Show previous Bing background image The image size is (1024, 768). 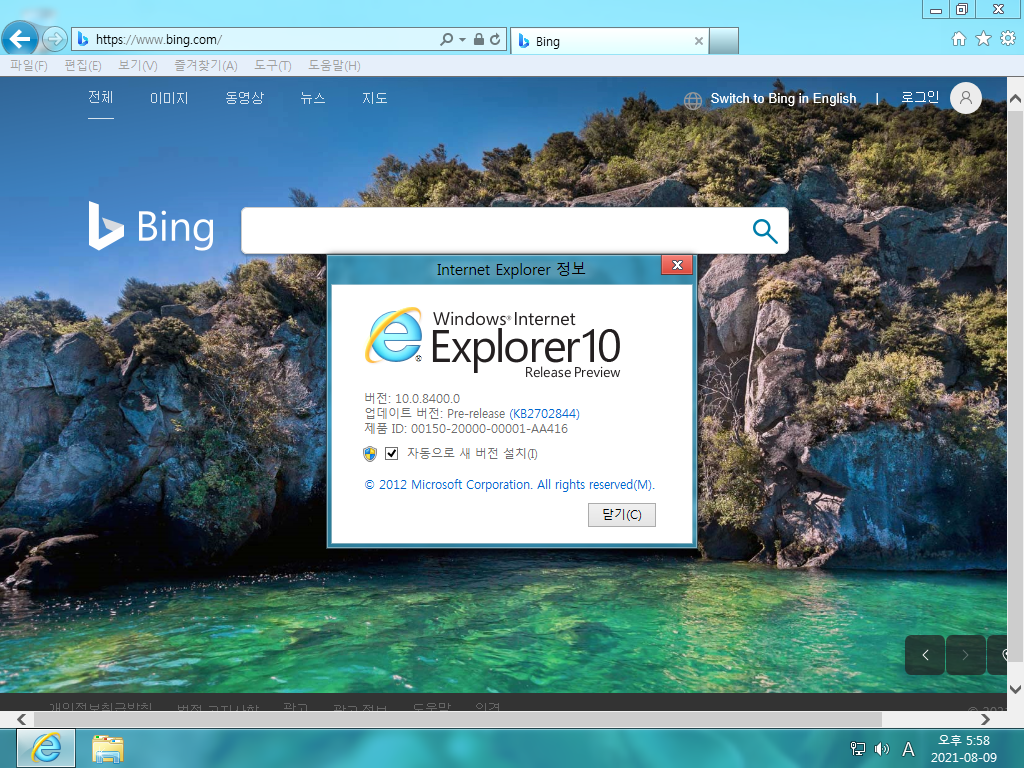925,654
